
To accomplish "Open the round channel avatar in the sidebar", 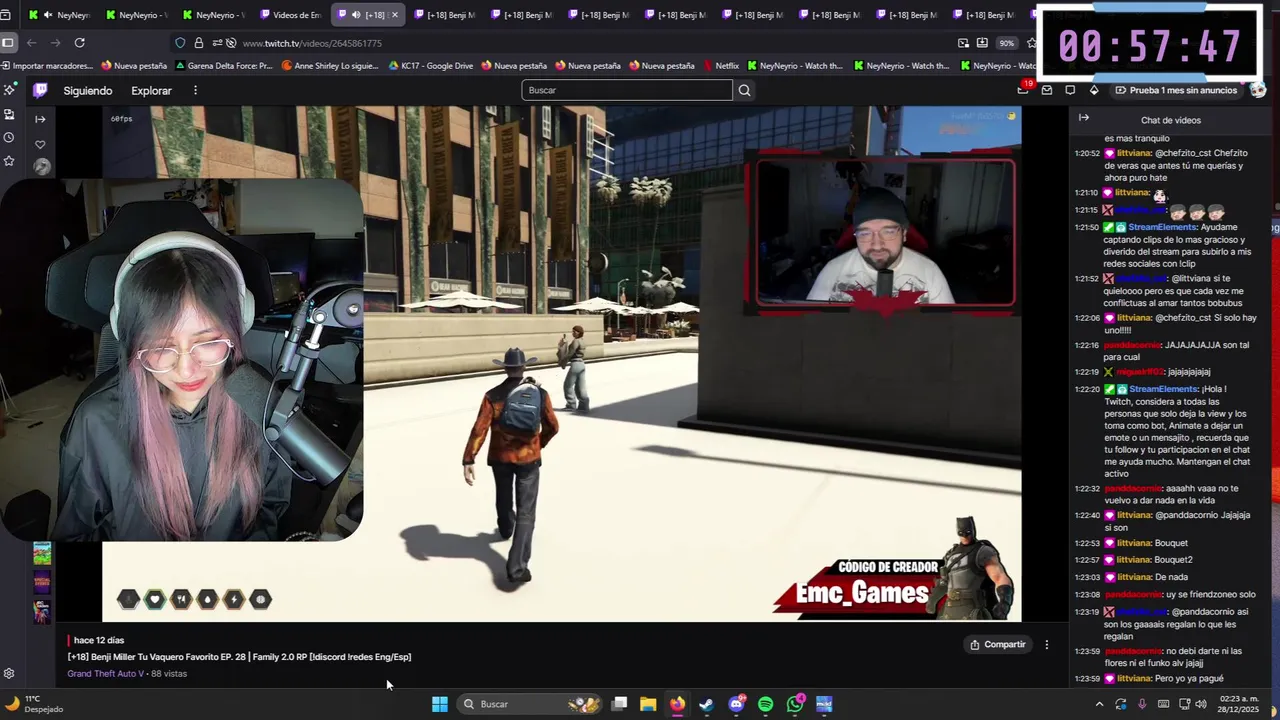I will coord(41,167).
